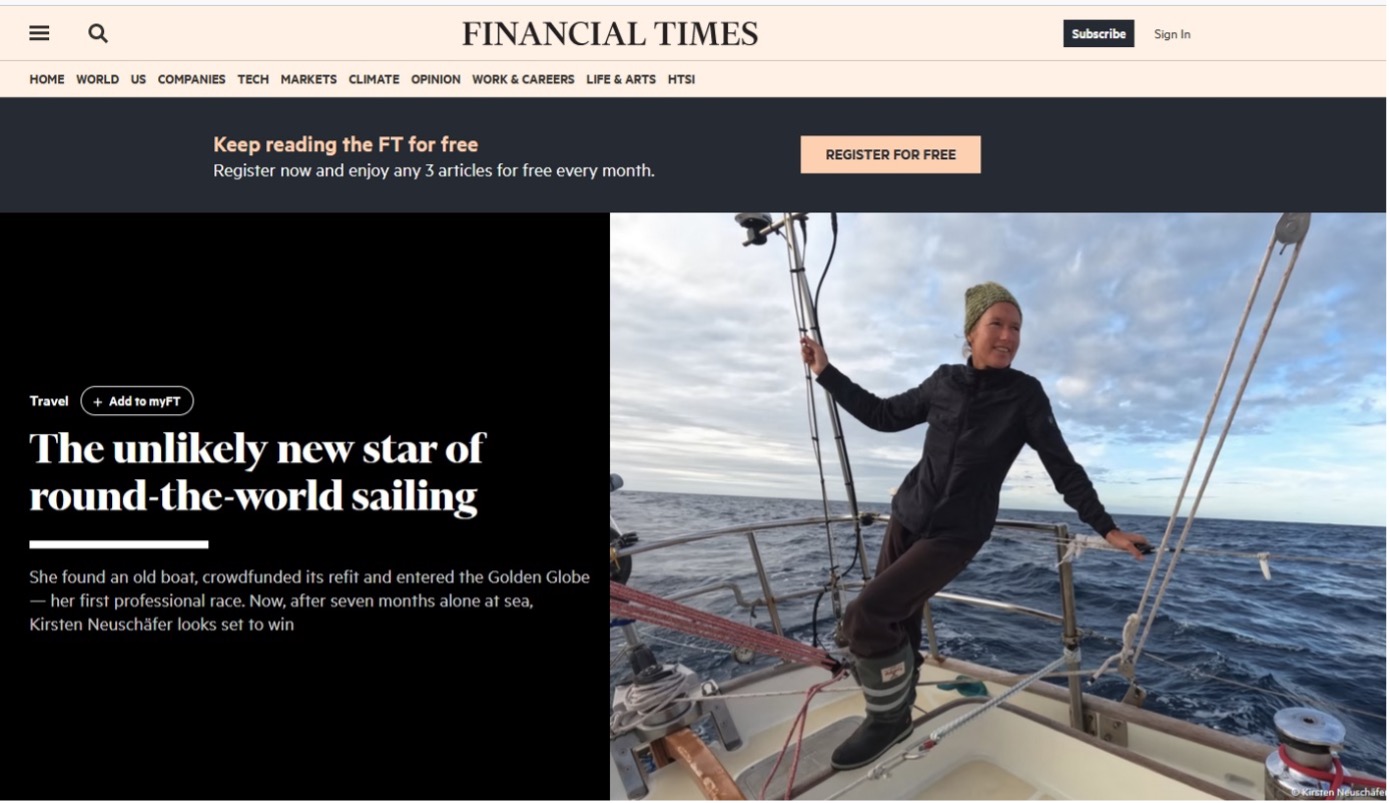
Task: Open the Sign In link
Action: click(1172, 34)
